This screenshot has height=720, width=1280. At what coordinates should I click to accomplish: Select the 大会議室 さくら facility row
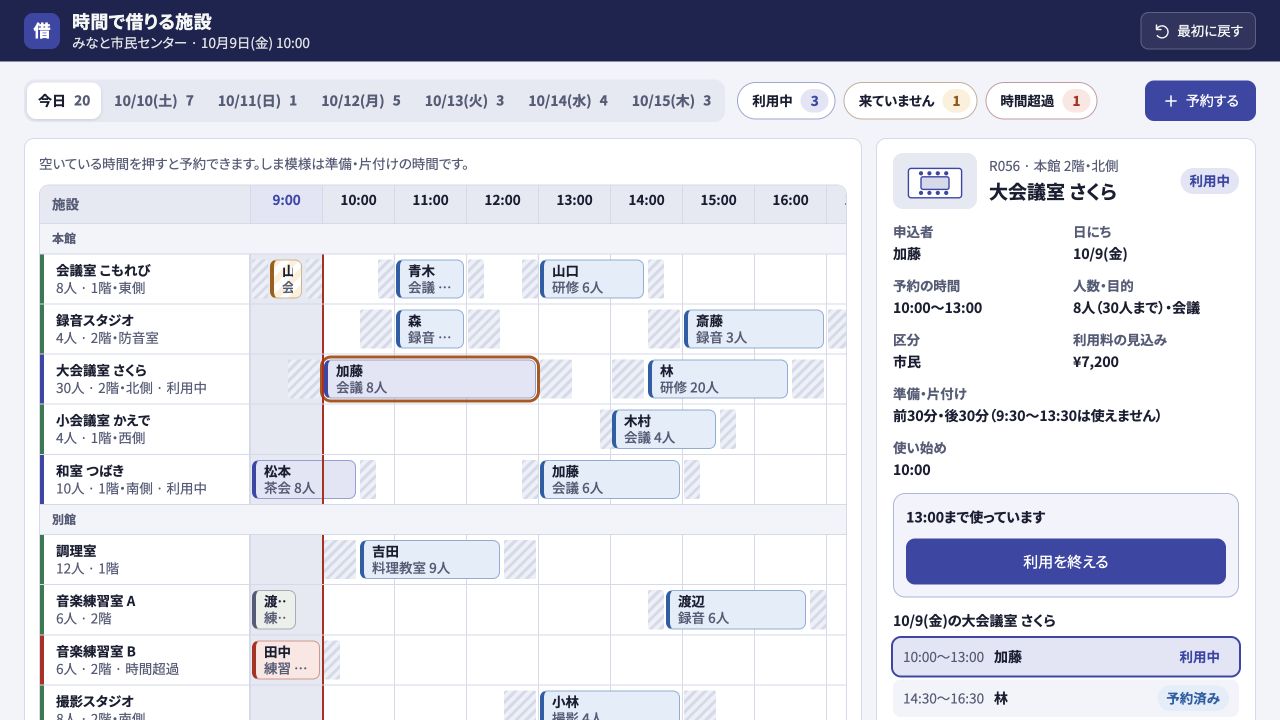click(x=145, y=379)
